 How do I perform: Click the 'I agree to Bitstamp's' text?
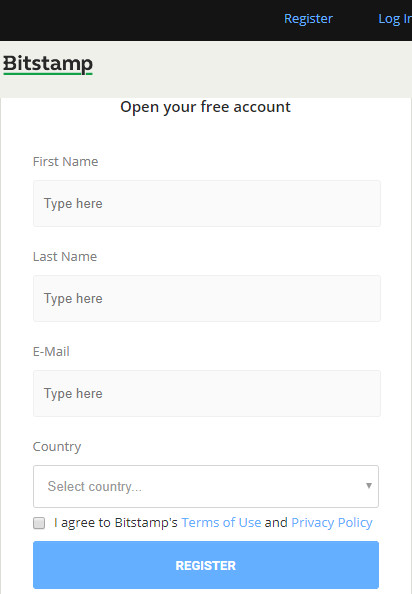[x=115, y=523]
